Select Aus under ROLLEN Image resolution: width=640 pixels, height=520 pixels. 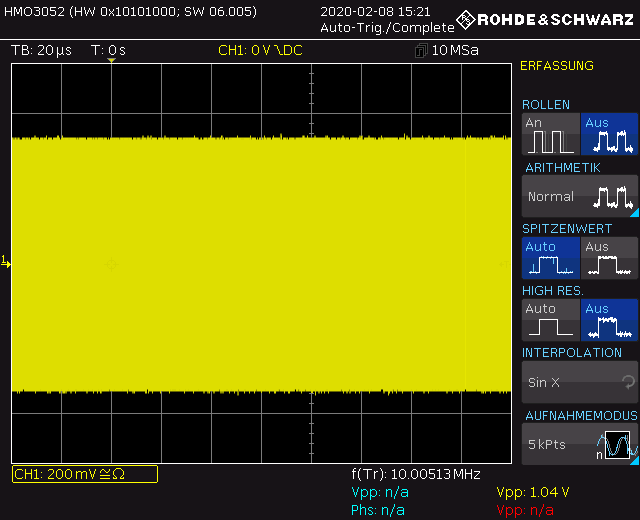point(609,134)
